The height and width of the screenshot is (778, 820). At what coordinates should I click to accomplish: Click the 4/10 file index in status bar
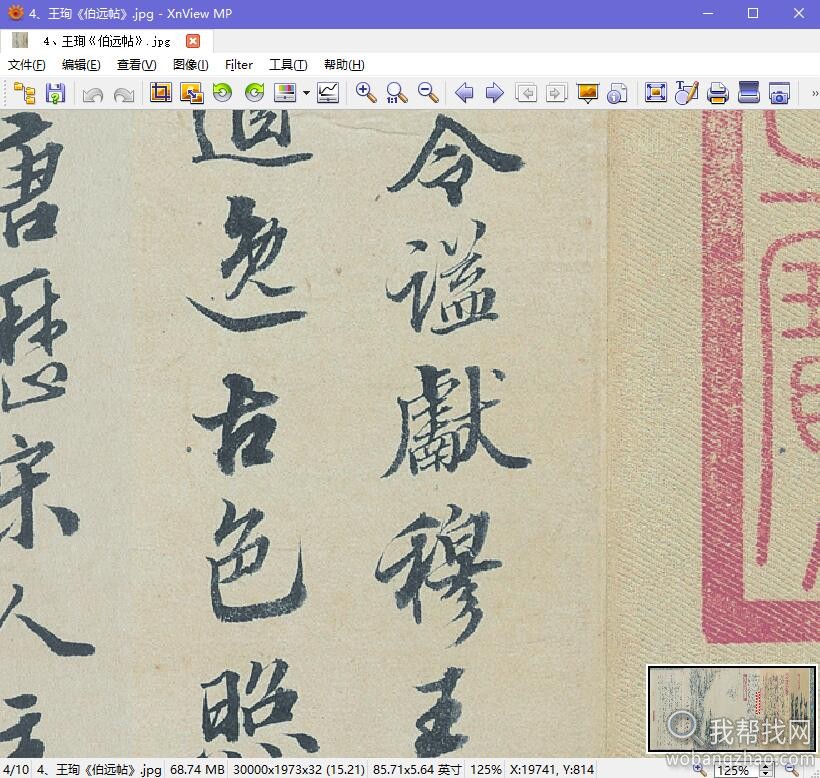tap(16, 769)
